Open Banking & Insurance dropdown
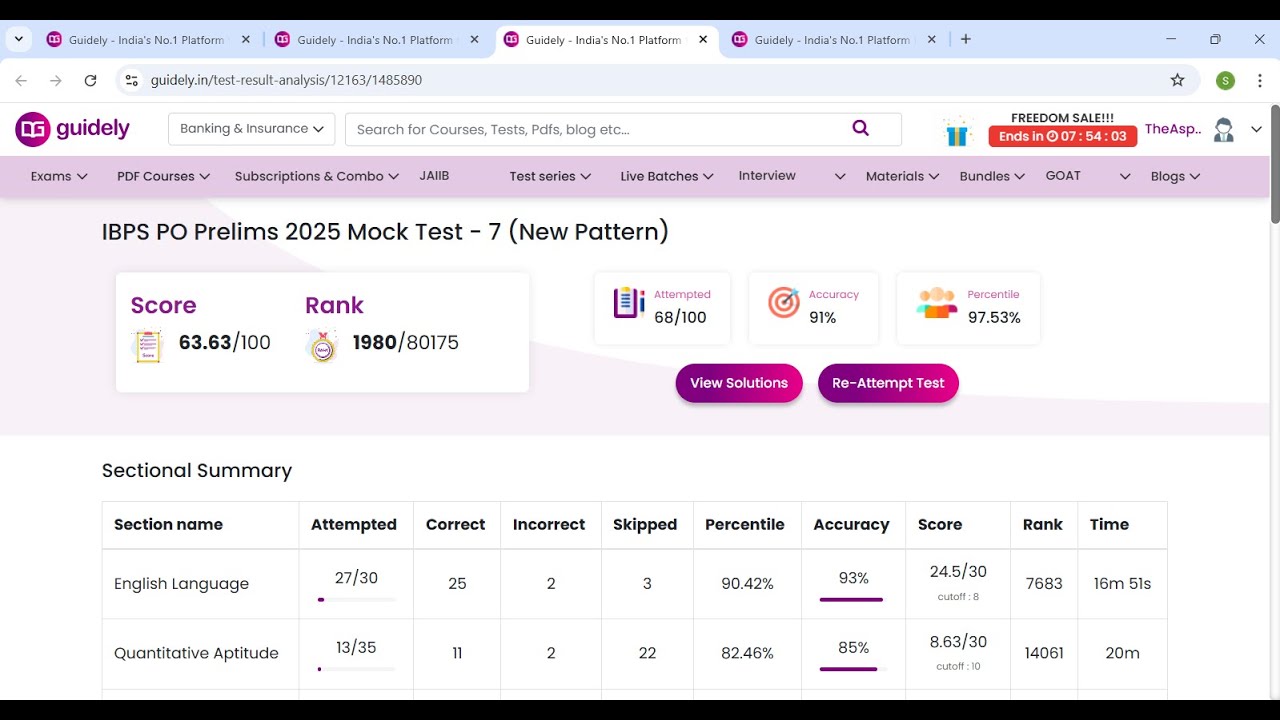Screen dimensions: 1280x720 coord(252,129)
